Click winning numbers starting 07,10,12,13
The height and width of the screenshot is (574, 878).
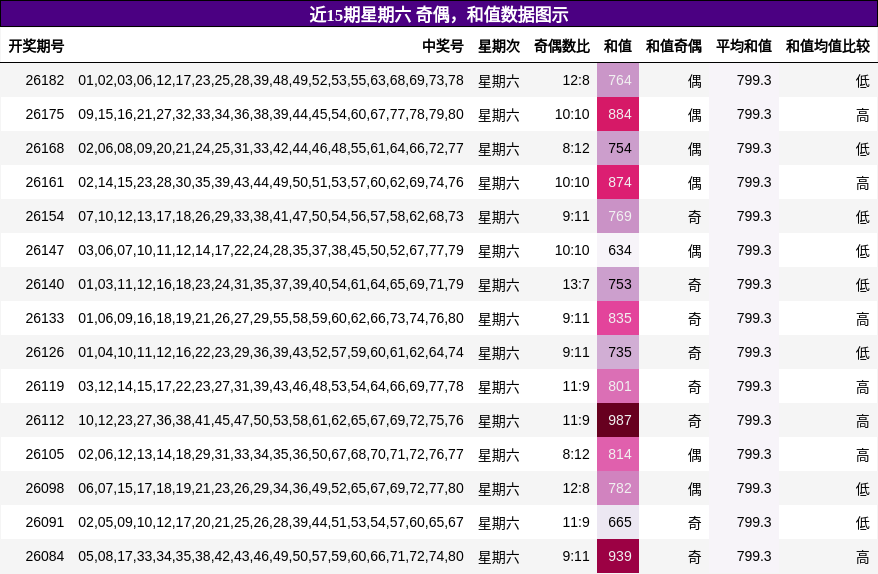(x=271, y=216)
